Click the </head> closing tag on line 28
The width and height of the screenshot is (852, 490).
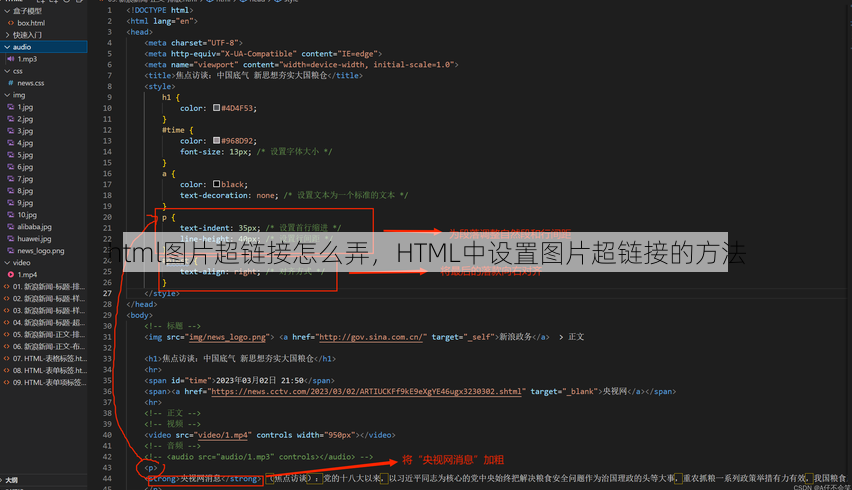click(141, 304)
